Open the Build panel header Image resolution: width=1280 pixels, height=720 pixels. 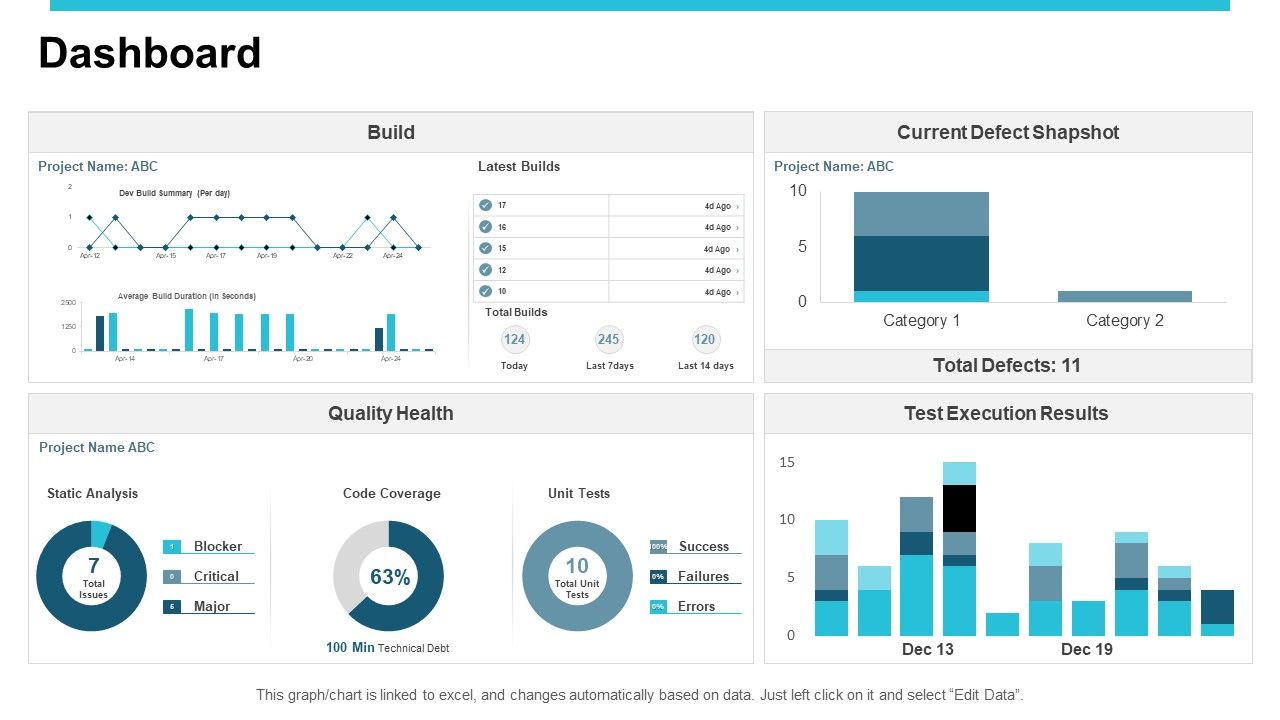click(391, 132)
